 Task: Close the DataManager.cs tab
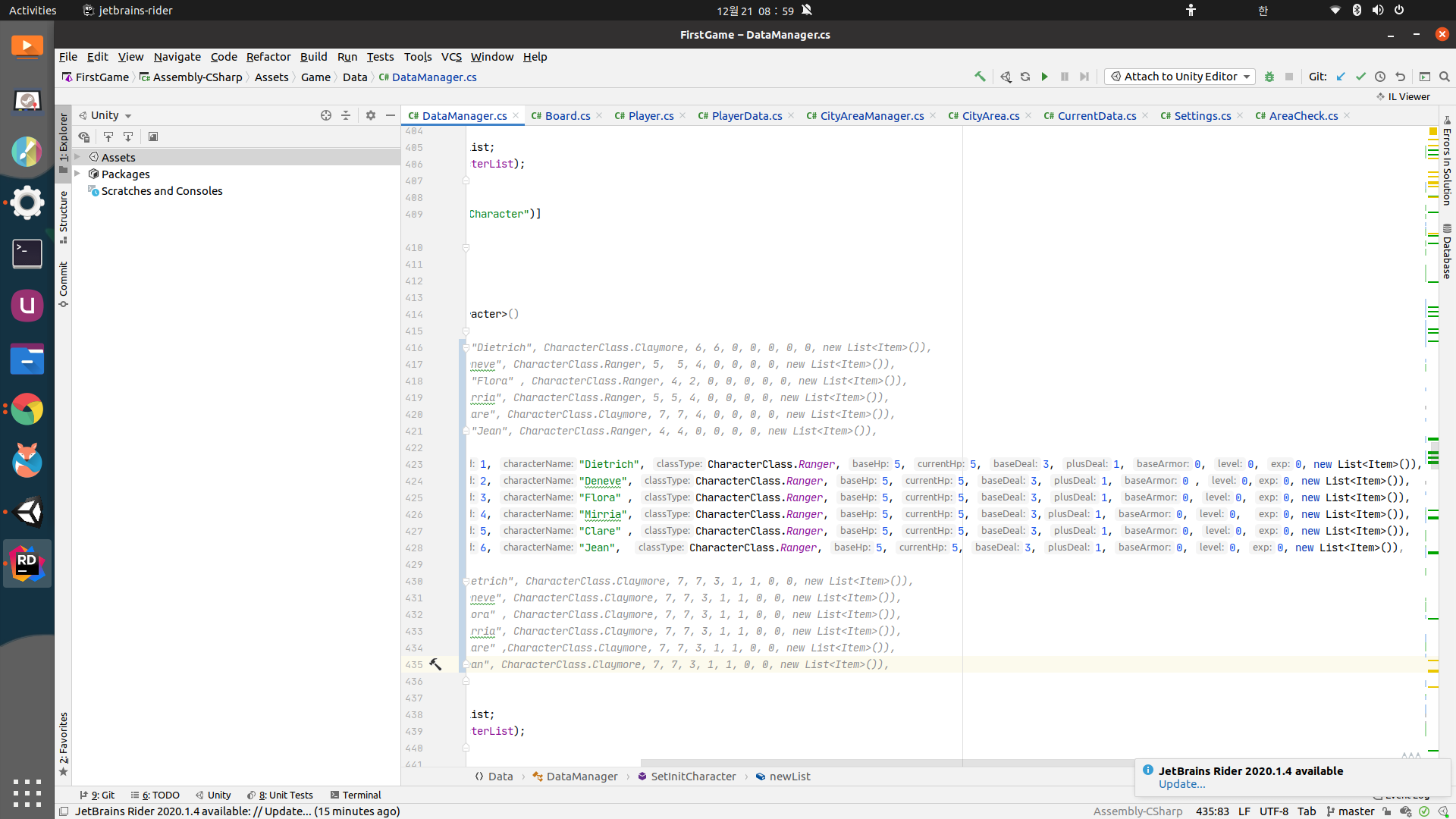516,115
